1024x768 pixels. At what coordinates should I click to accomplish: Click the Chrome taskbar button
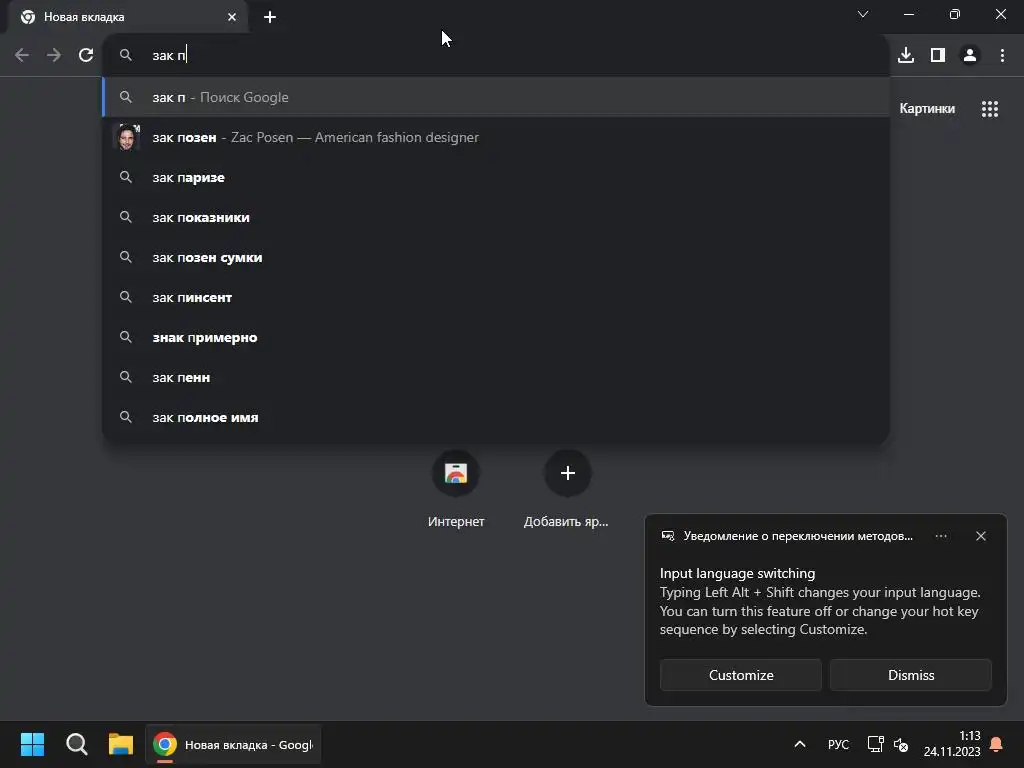pos(233,744)
